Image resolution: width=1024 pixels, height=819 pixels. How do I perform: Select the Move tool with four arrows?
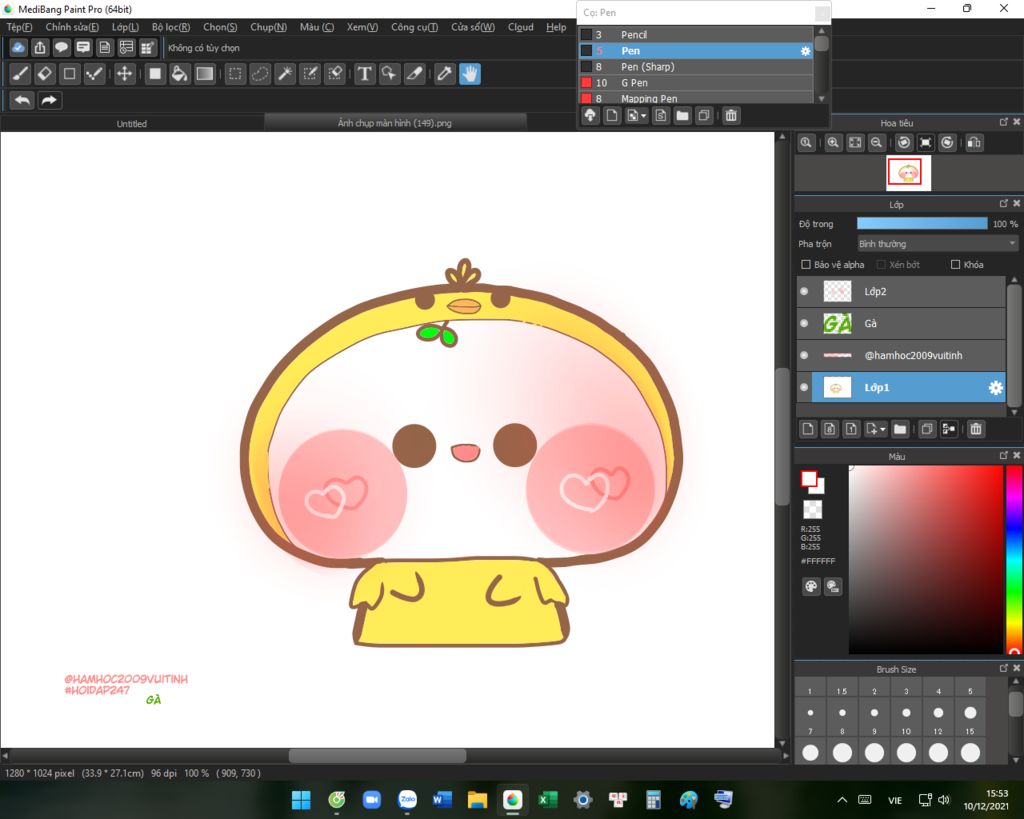(x=124, y=74)
